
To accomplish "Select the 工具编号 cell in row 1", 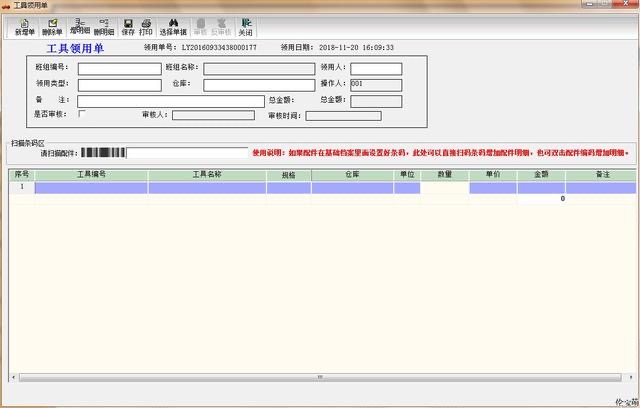I will point(91,187).
